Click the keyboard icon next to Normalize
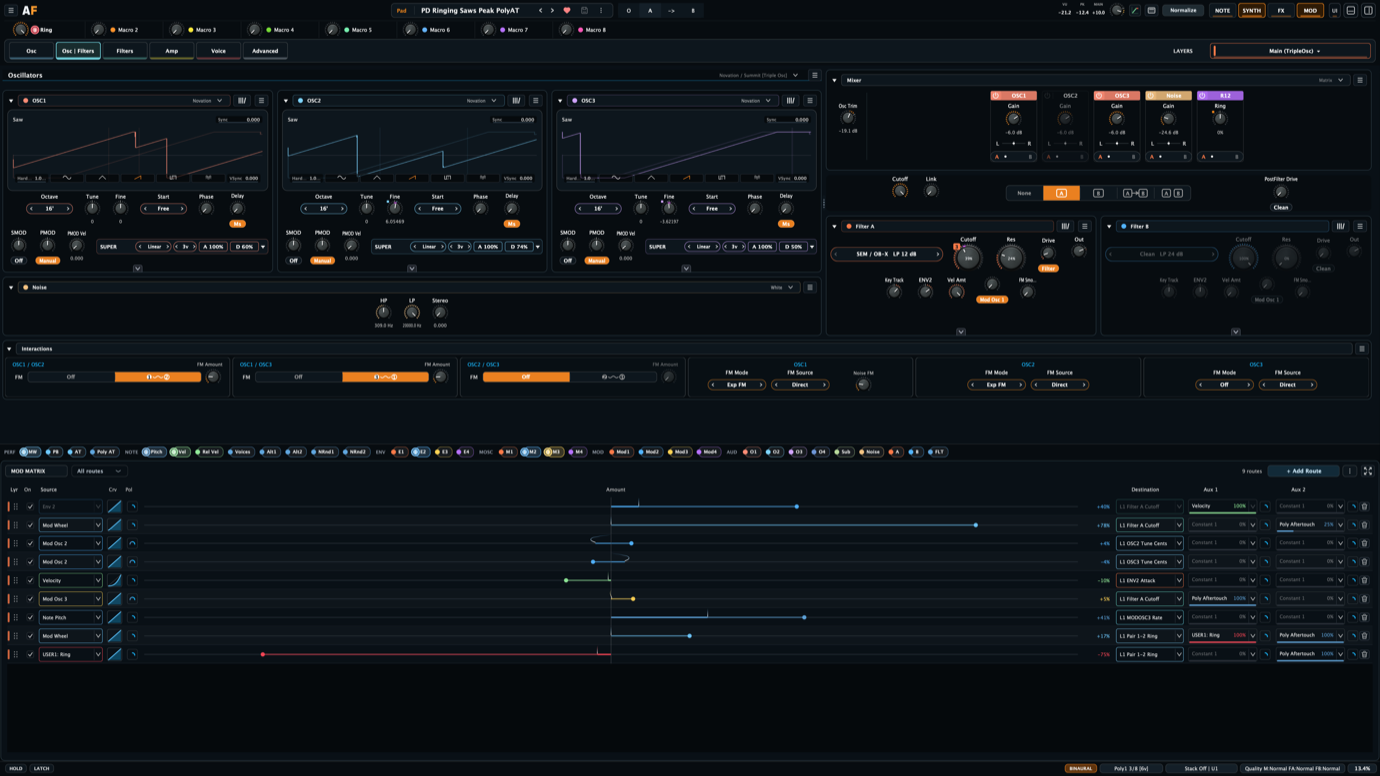The image size is (1380, 776). point(1151,10)
